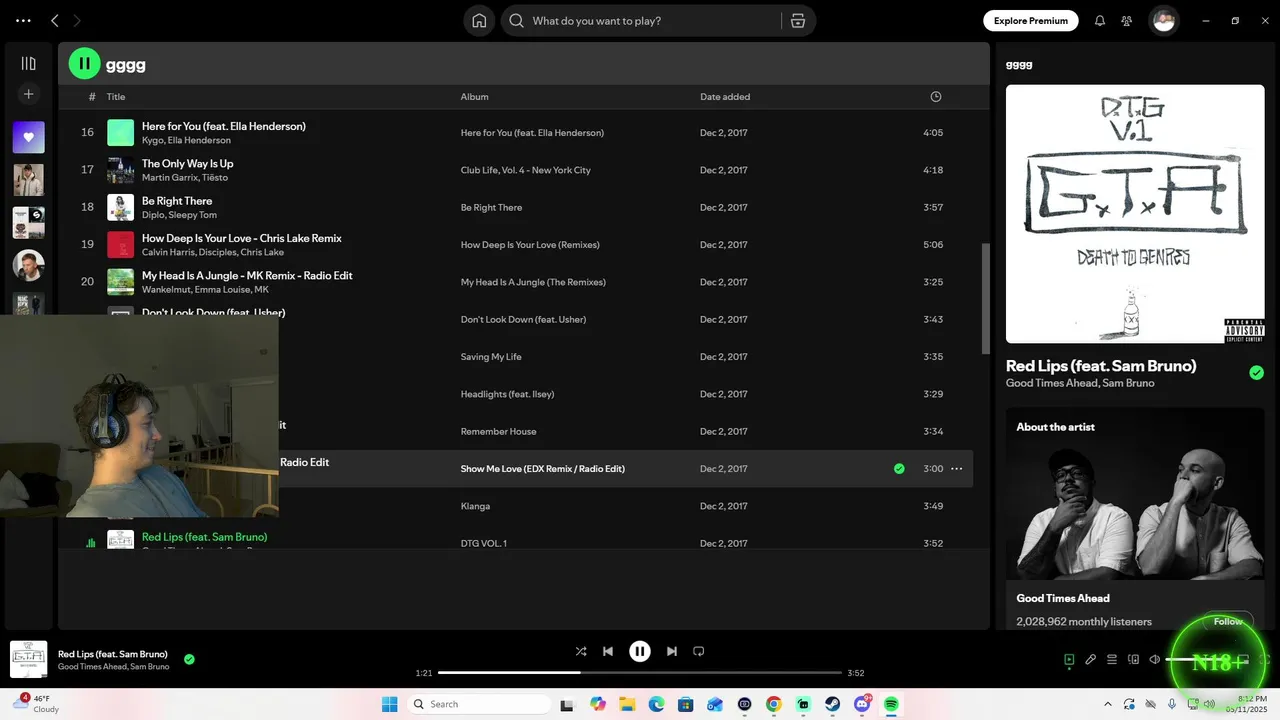Open artist link Martin Garrix
Image resolution: width=1280 pixels, height=720 pixels.
click(x=170, y=178)
